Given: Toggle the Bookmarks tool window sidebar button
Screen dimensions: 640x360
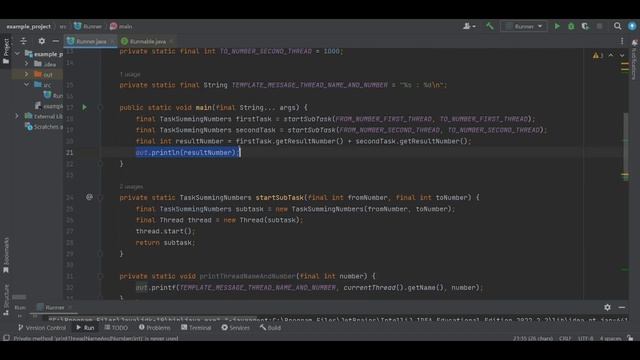Looking at the screenshot, I should (6, 255).
